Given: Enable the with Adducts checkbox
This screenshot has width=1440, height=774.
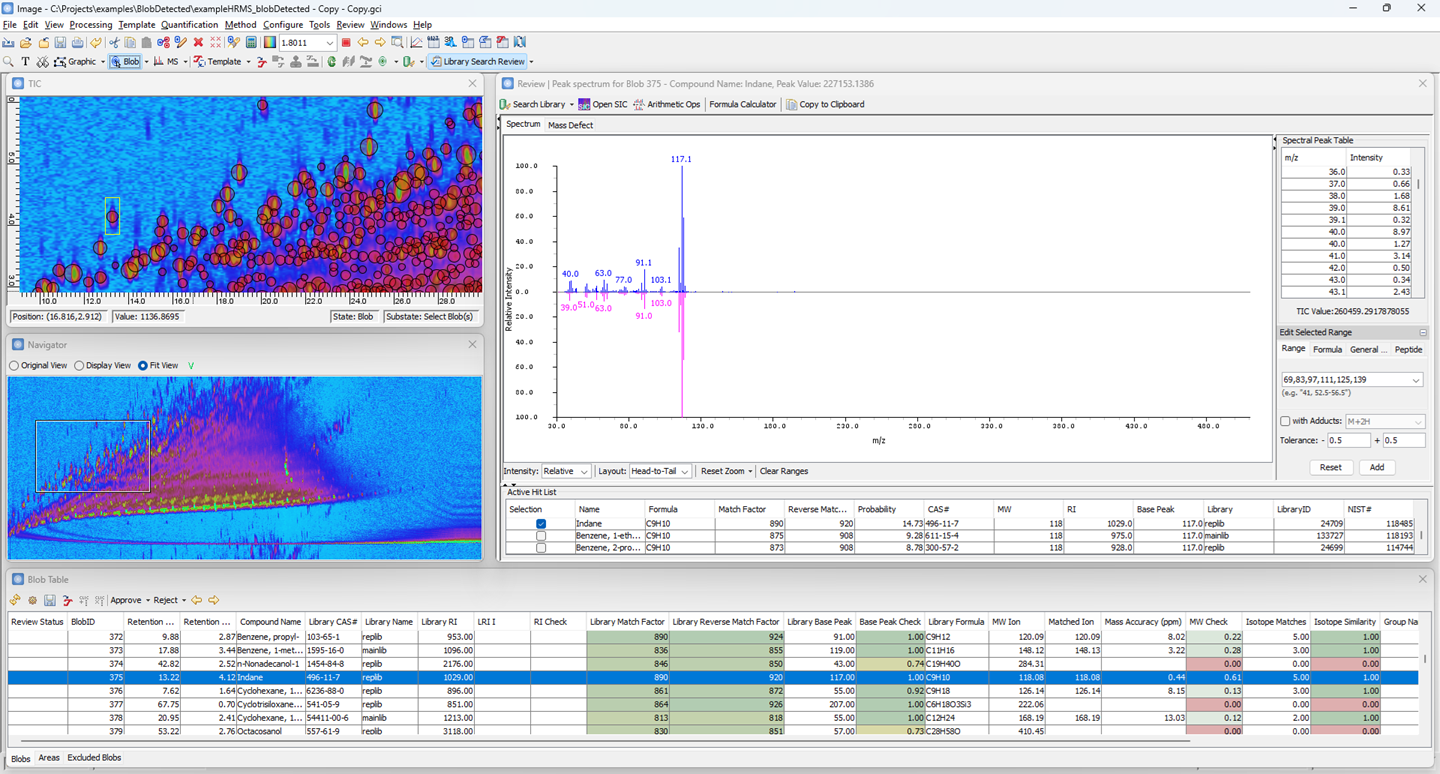Looking at the screenshot, I should [x=1286, y=422].
